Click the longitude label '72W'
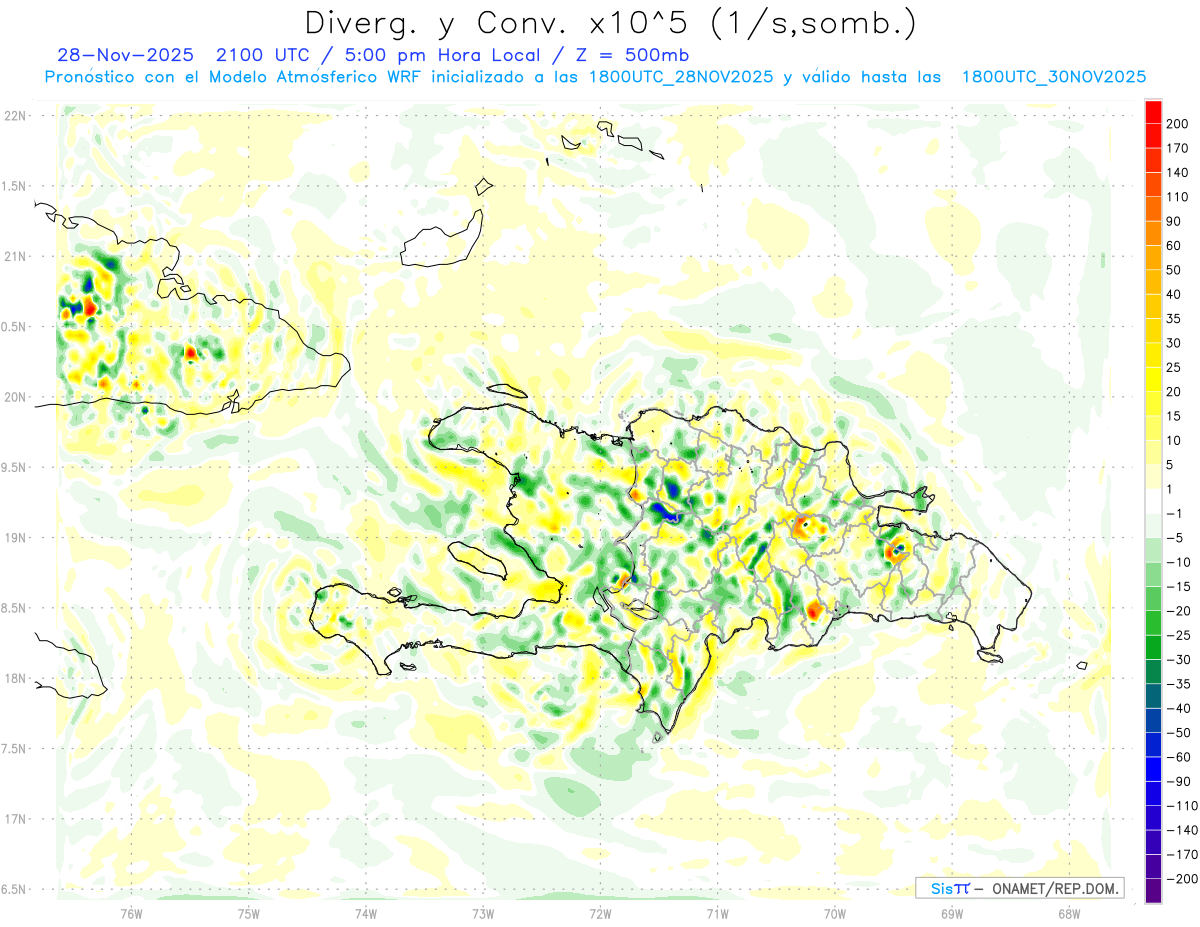The height and width of the screenshot is (927, 1200). coord(600,913)
